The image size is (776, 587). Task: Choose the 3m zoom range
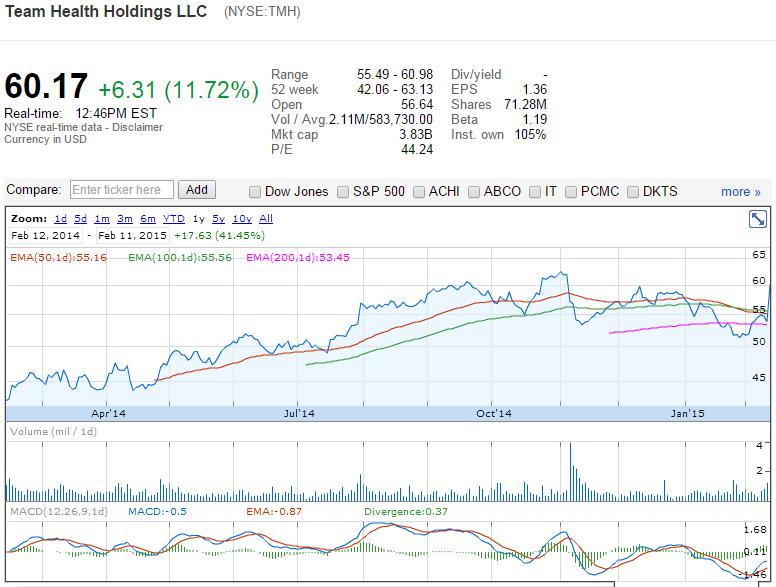[x=124, y=218]
